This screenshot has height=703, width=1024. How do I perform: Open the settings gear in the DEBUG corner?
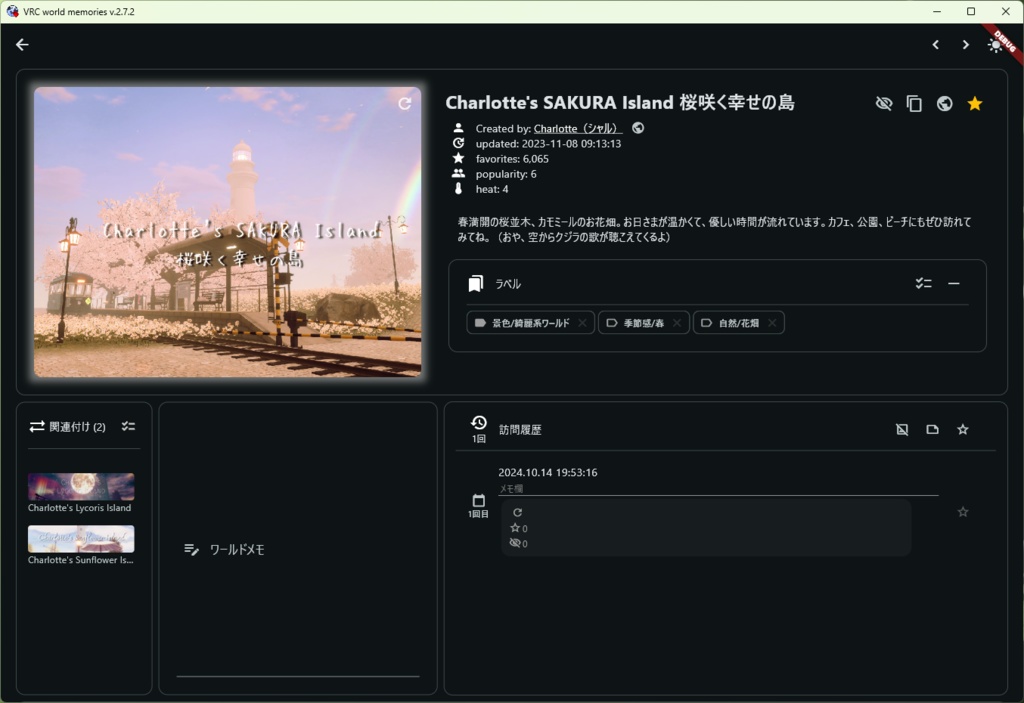[995, 45]
